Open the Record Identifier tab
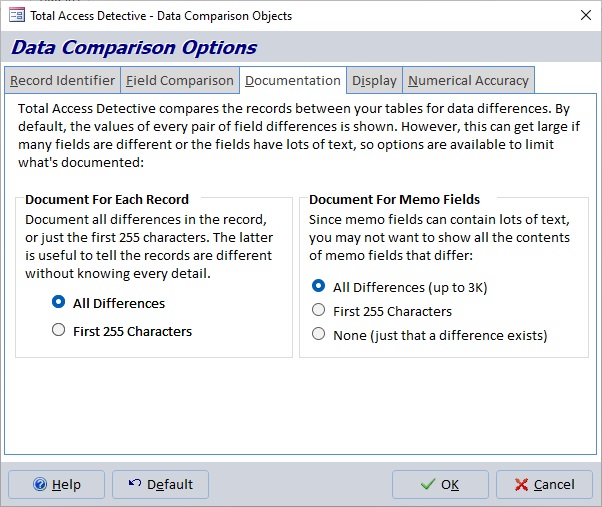Image resolution: width=602 pixels, height=507 pixels. pos(63,80)
